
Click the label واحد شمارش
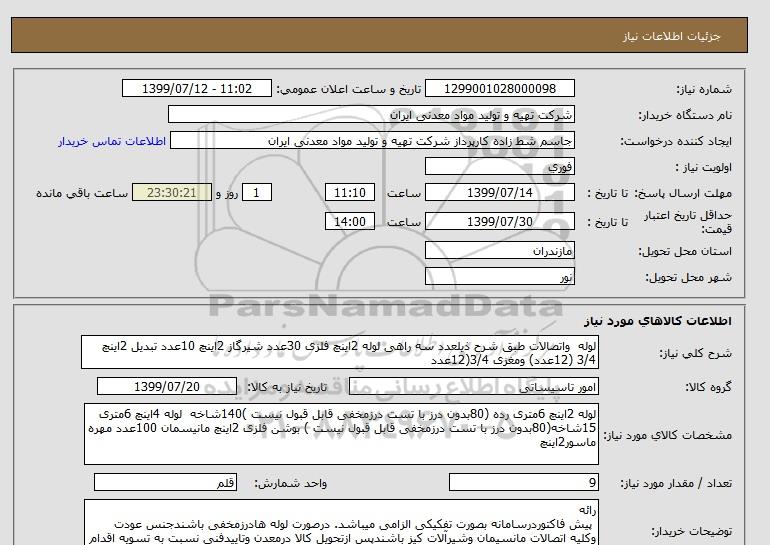coord(290,484)
